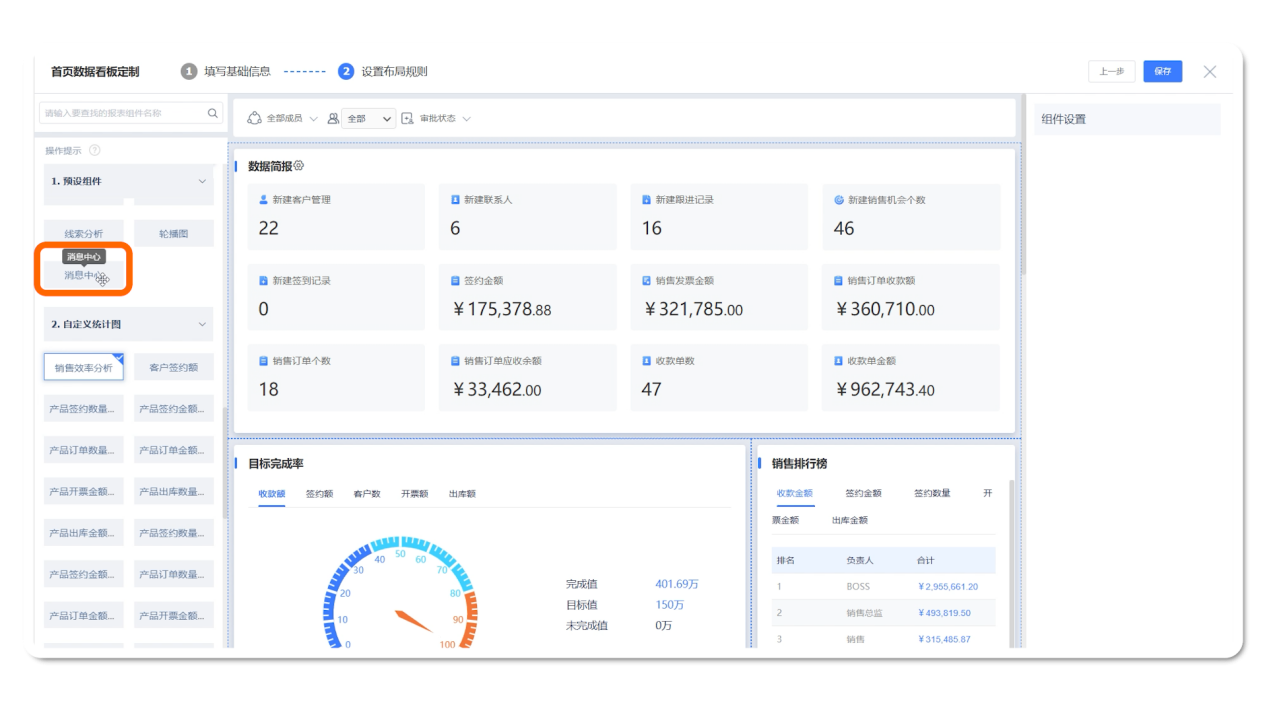Click the 全部成员 organization icon
Screen dimensions: 1267x713
coord(254,118)
